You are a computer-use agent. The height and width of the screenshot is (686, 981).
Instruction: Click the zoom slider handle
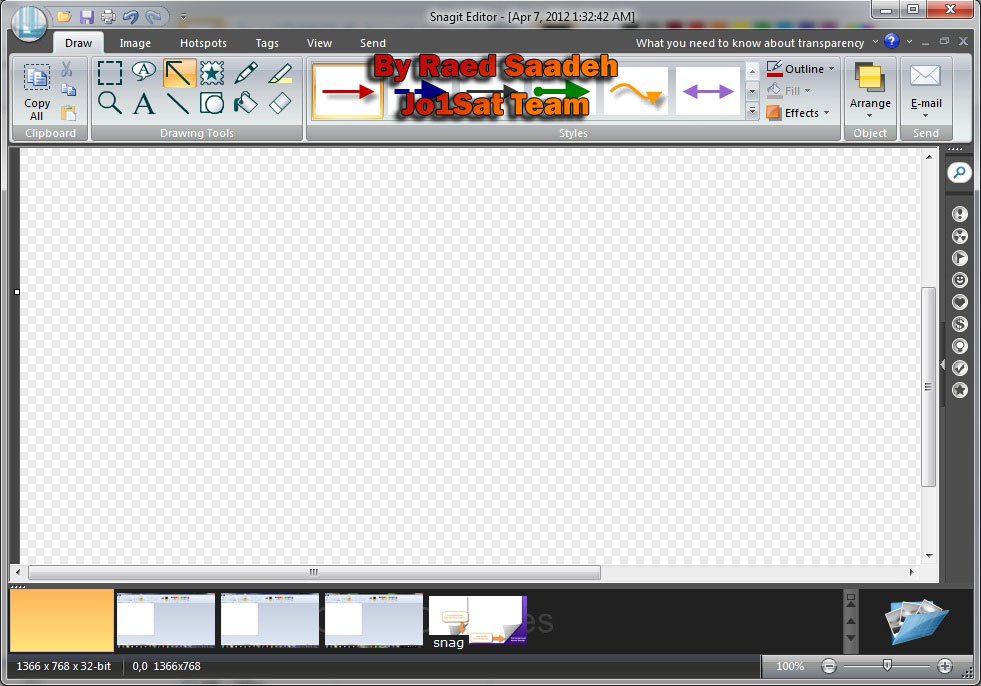pos(886,666)
